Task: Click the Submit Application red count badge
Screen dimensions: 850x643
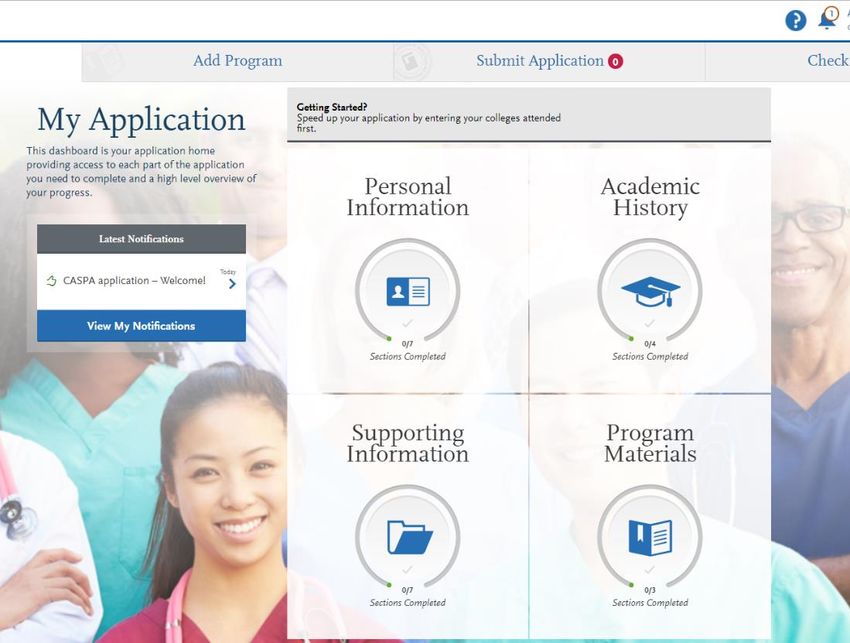Action: click(615, 62)
